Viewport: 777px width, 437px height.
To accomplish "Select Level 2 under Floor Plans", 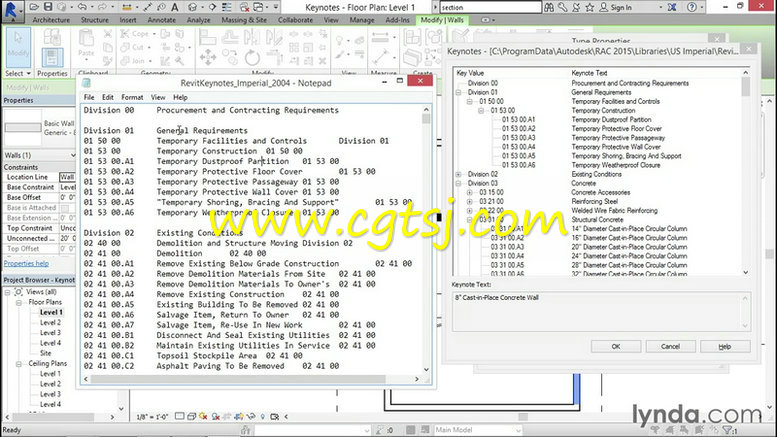I will click(51, 323).
